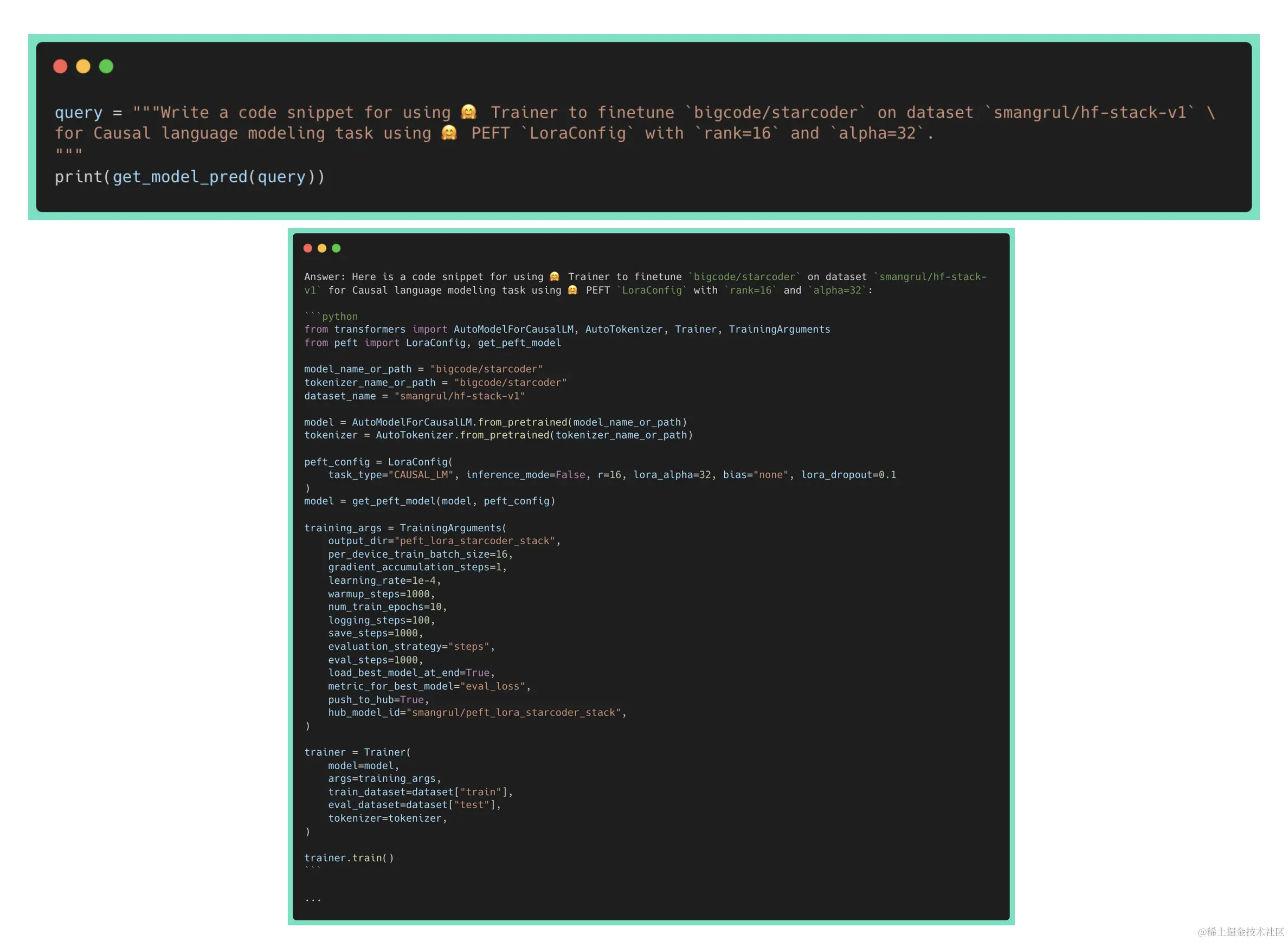Screen dimensions: 1288x941
Task: Click the green dot on answer window
Action: 336,248
